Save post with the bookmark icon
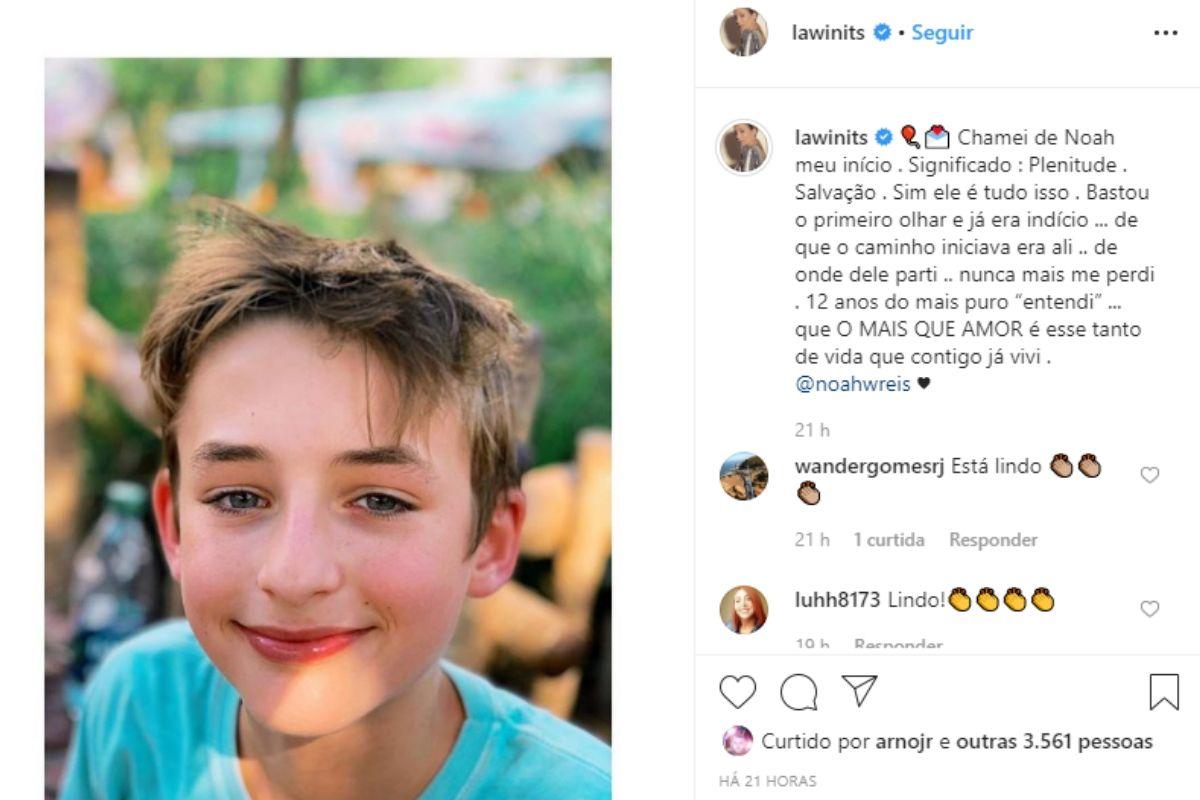 coord(1164,691)
